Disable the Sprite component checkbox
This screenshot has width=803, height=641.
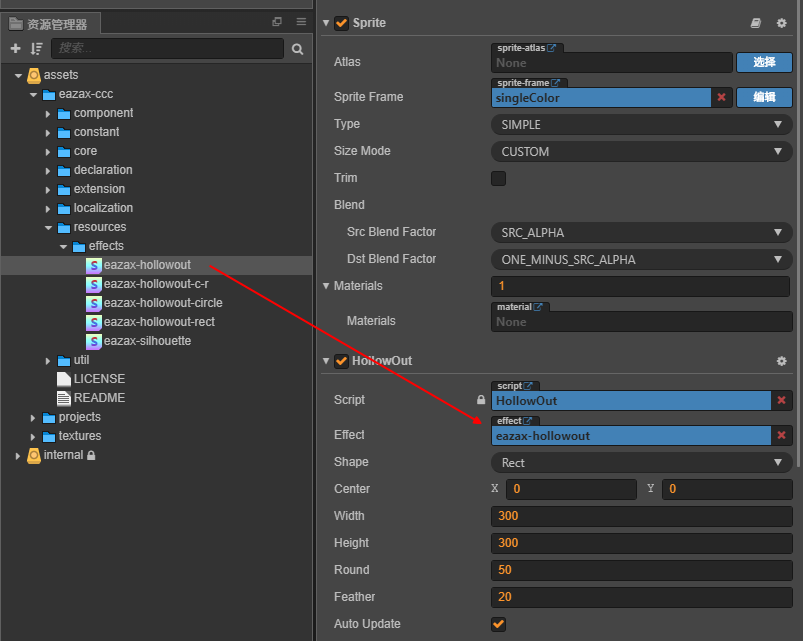click(342, 23)
